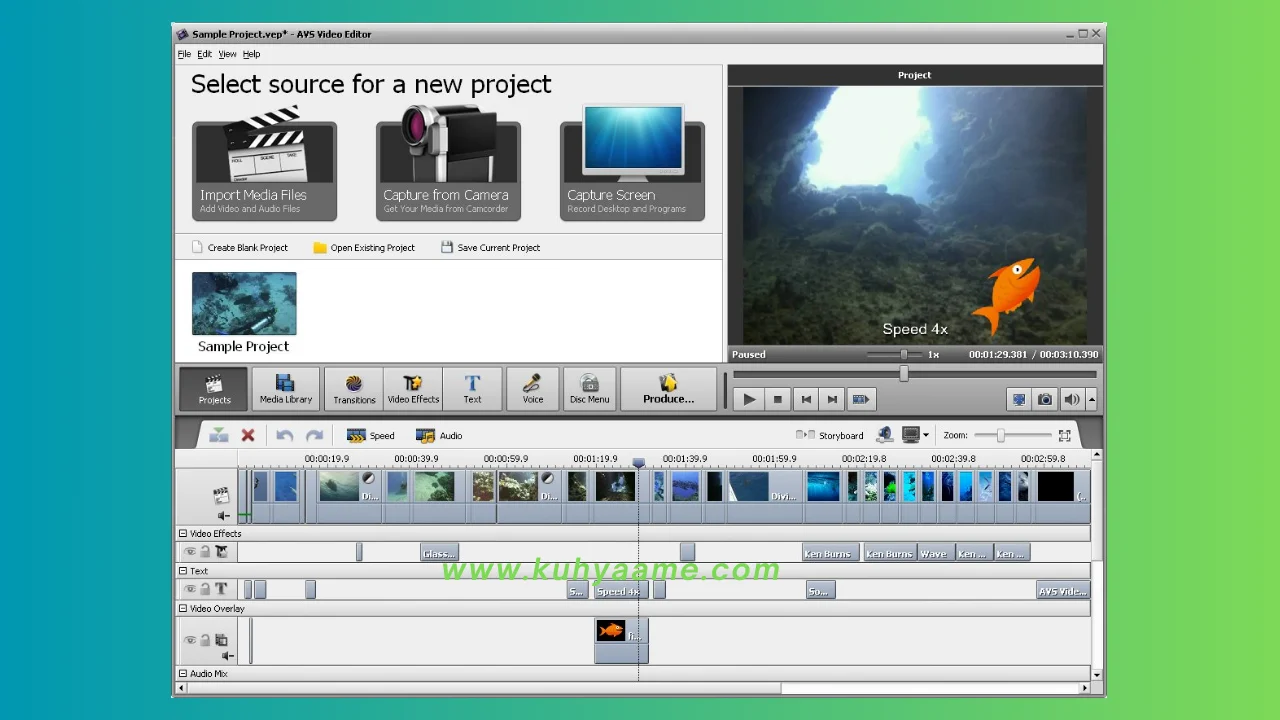Undo the last action
This screenshot has height=720, width=1280.
285,435
